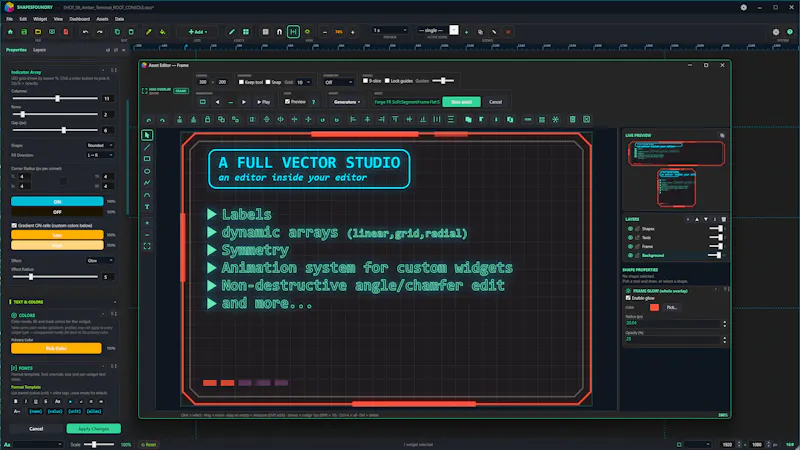Open the Data menu
Screen dimensions: 800x450
(x=119, y=19)
